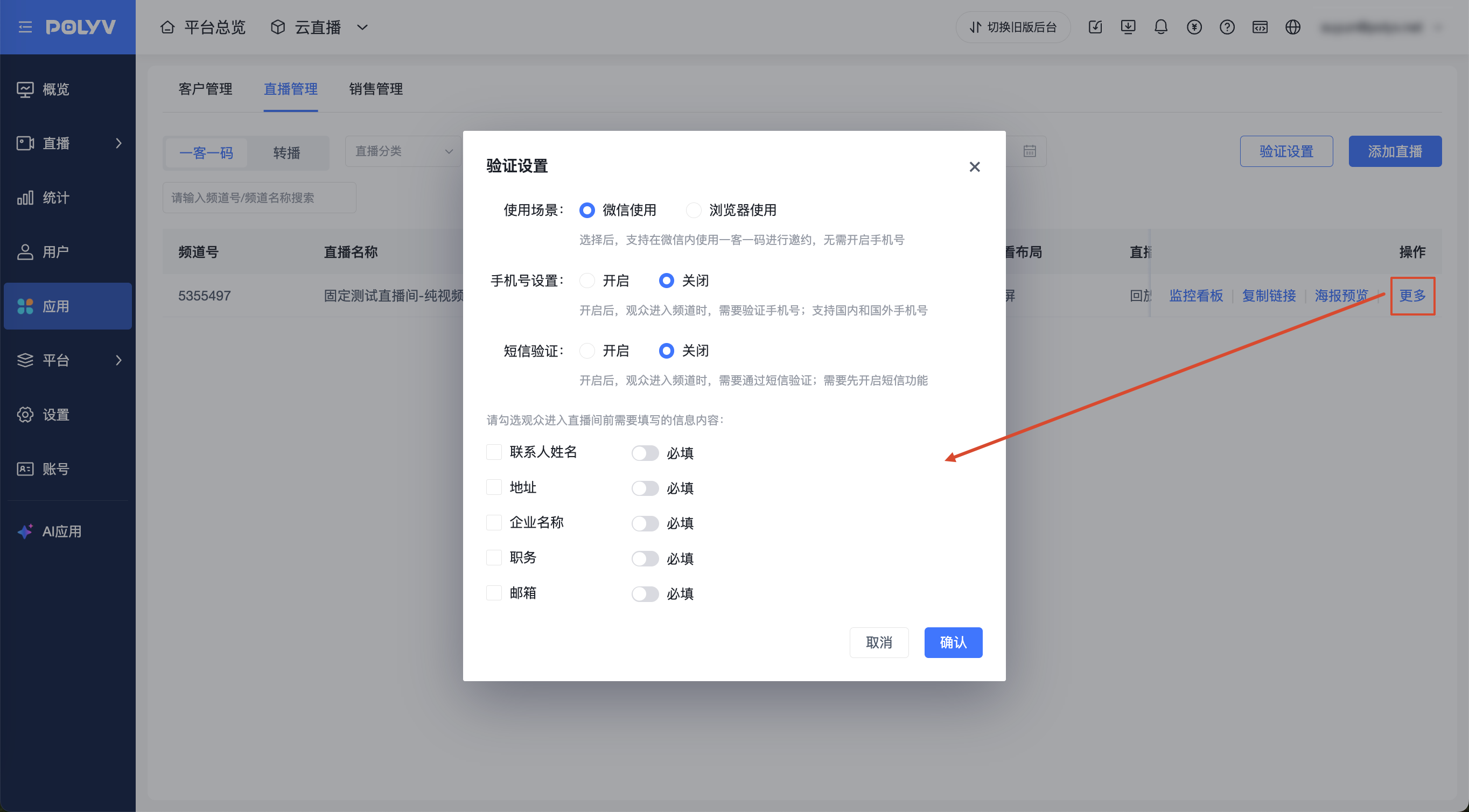The width and height of the screenshot is (1469, 812).
Task: Open the developer code window icon
Action: coord(1260,27)
